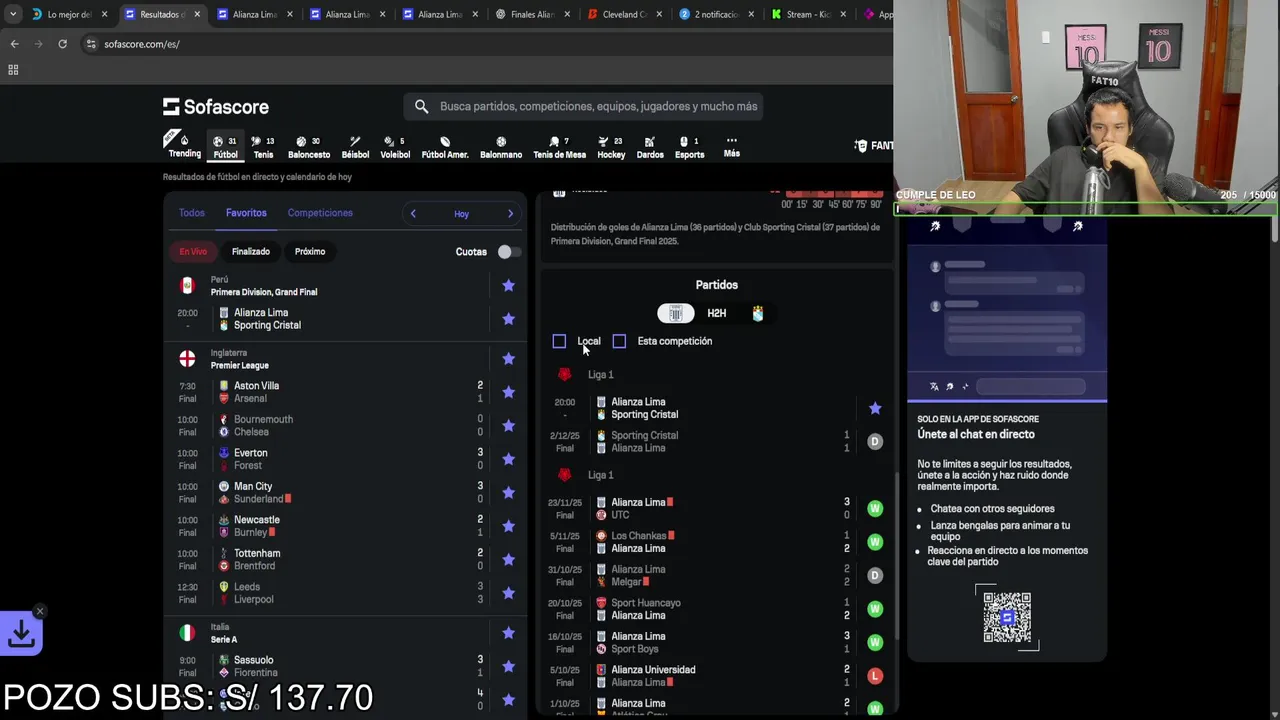Click the Liga 1 heading above the 23/11/25 match
Screen dimensions: 1280x720
(600, 475)
